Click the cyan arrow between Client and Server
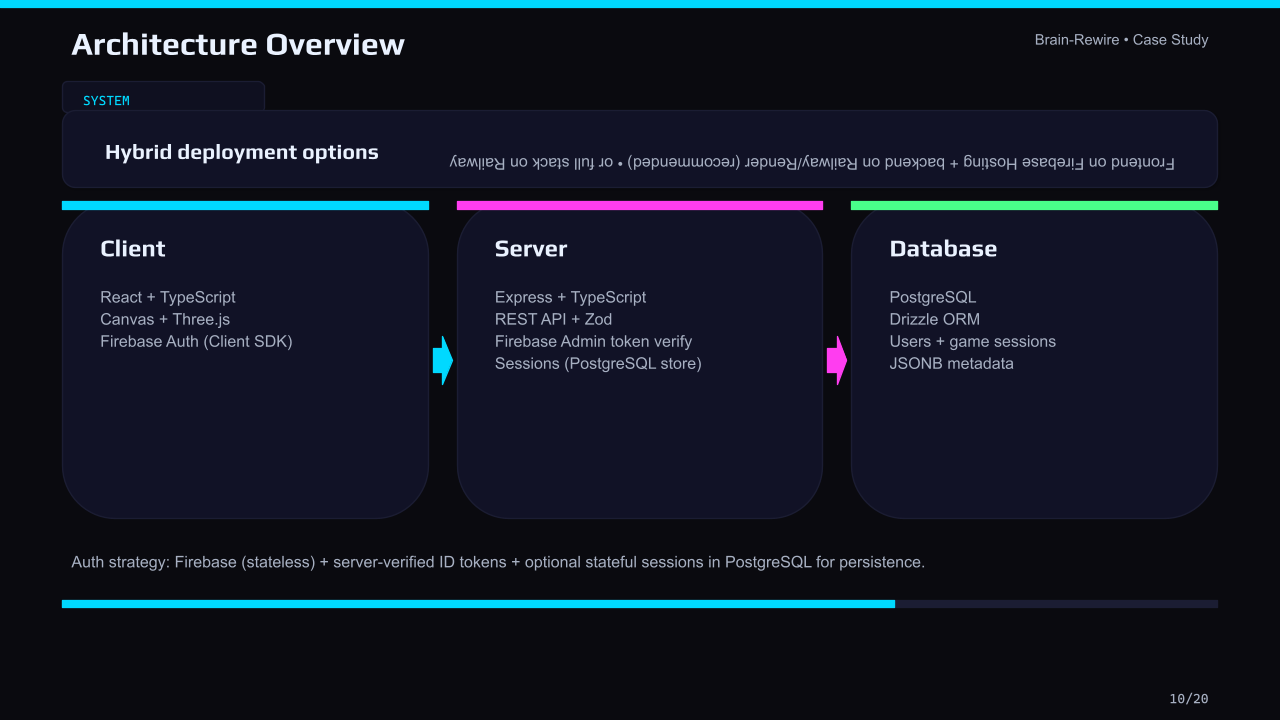1280x720 pixels. pos(443,360)
